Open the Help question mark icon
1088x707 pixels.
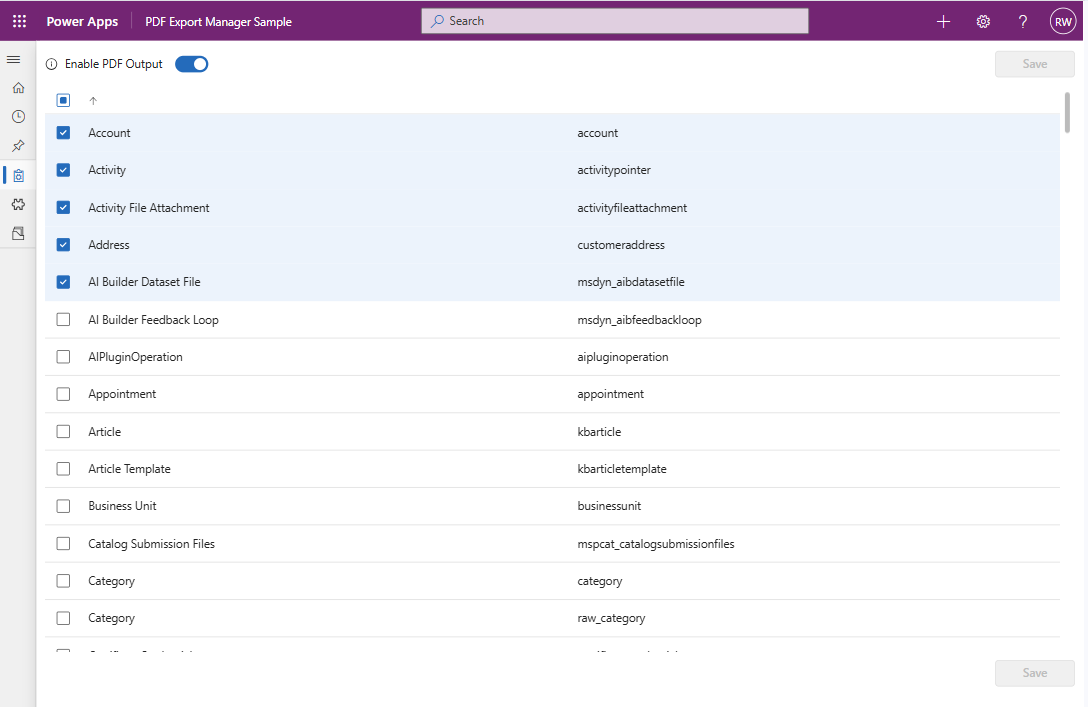[x=1023, y=22]
